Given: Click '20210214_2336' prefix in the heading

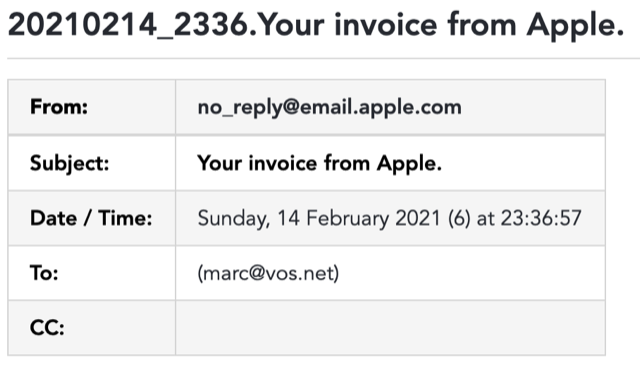Looking at the screenshot, I should pyautogui.click(x=128, y=25).
